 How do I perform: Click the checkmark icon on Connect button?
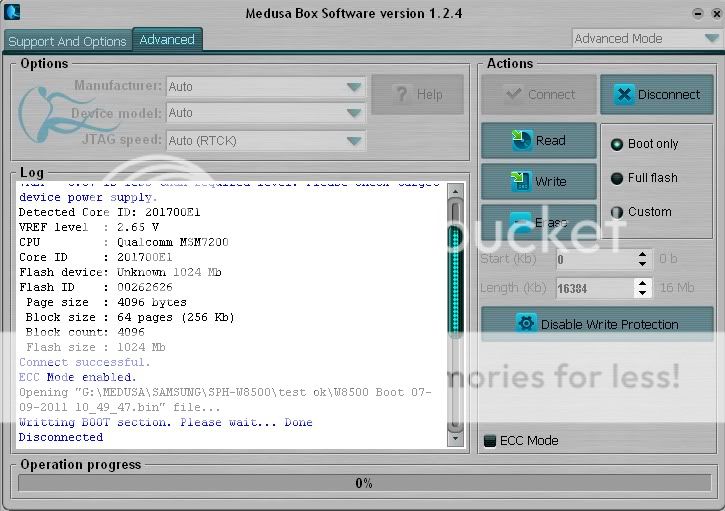click(514, 94)
